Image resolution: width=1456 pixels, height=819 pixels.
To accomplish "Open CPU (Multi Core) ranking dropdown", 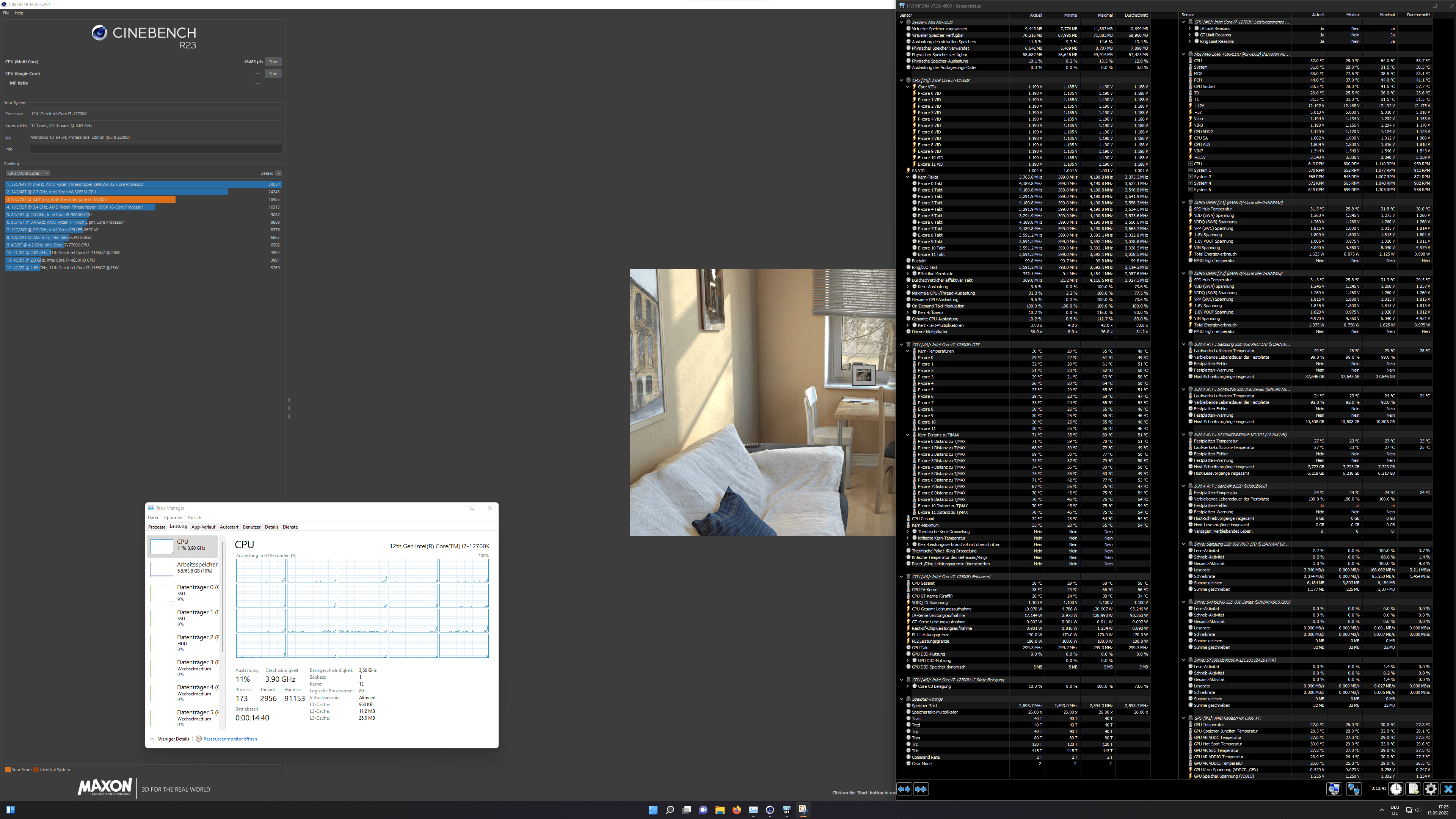I will click(28, 173).
